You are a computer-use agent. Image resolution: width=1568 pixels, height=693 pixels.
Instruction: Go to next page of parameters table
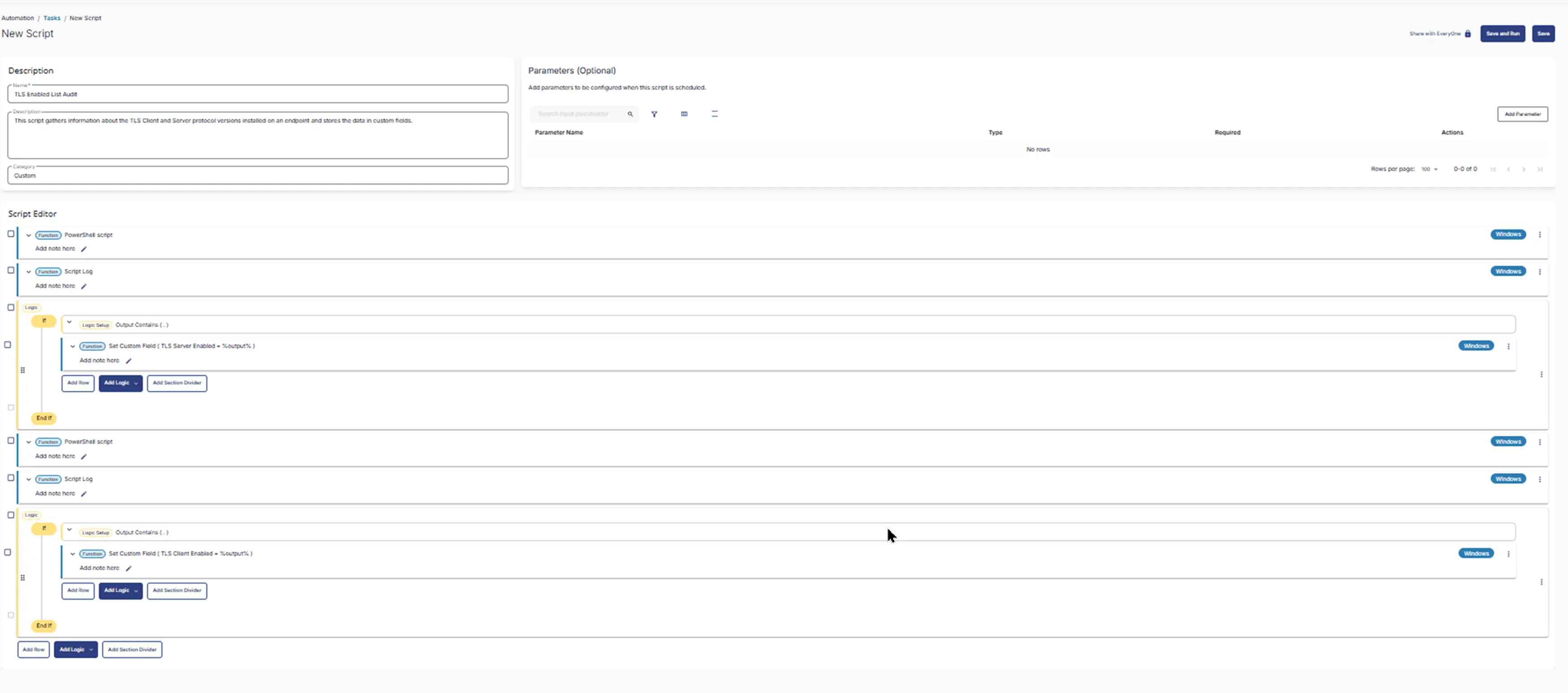tap(1524, 169)
